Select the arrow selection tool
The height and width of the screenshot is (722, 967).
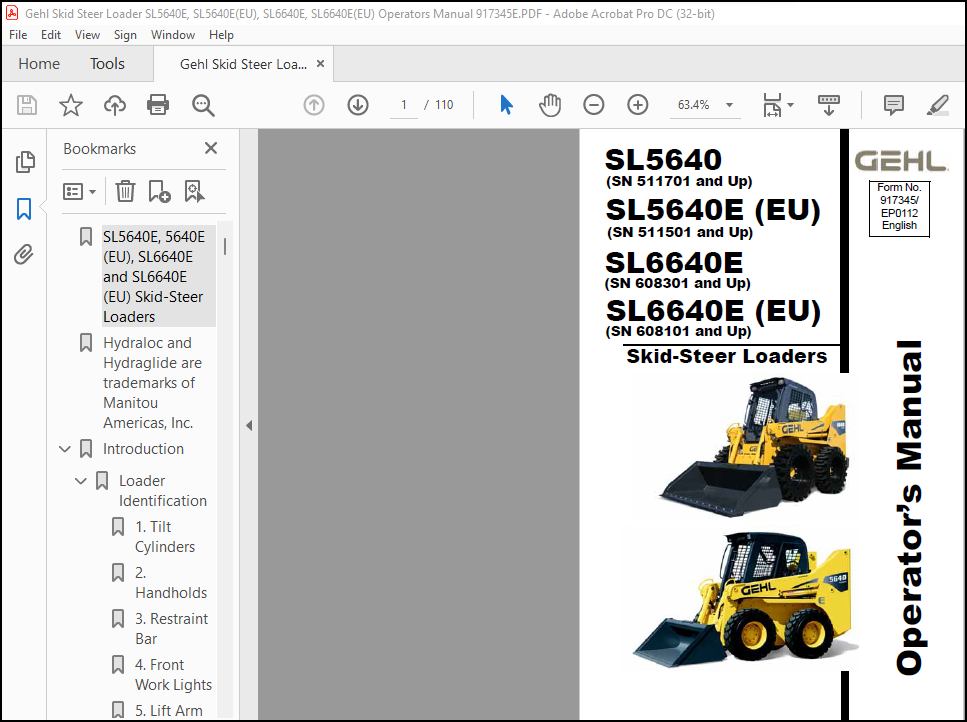tap(506, 105)
